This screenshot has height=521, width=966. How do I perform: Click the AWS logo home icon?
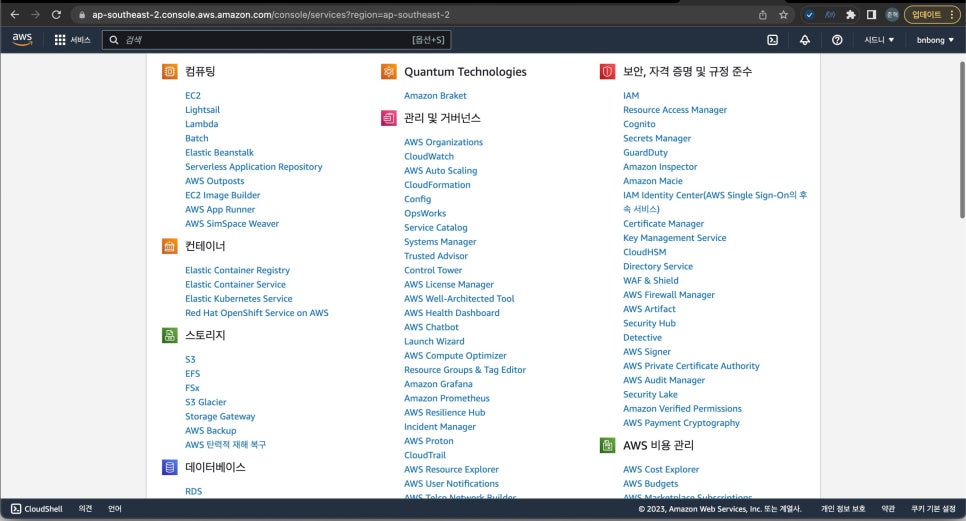click(22, 39)
